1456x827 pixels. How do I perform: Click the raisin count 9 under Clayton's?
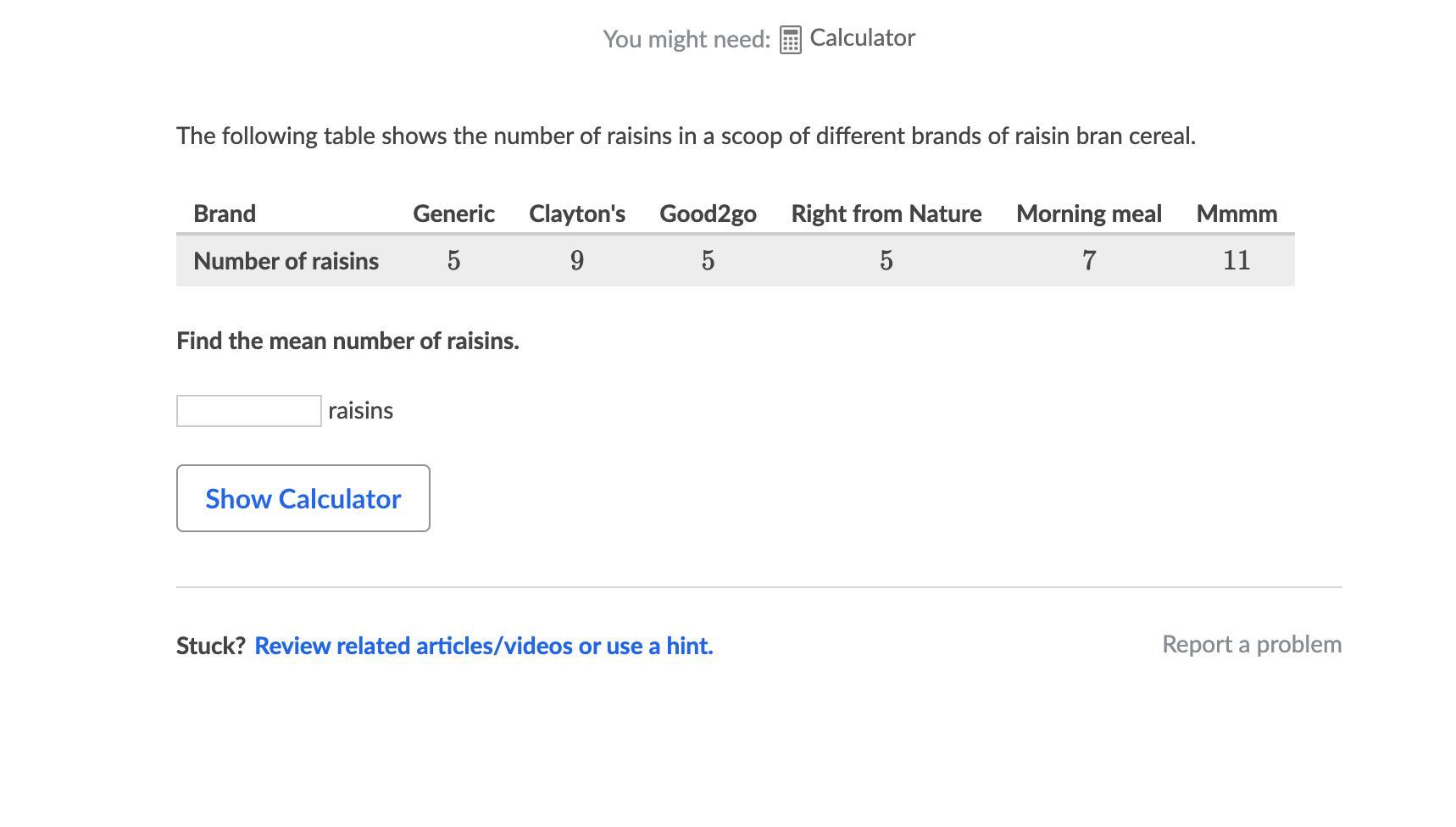point(577,261)
